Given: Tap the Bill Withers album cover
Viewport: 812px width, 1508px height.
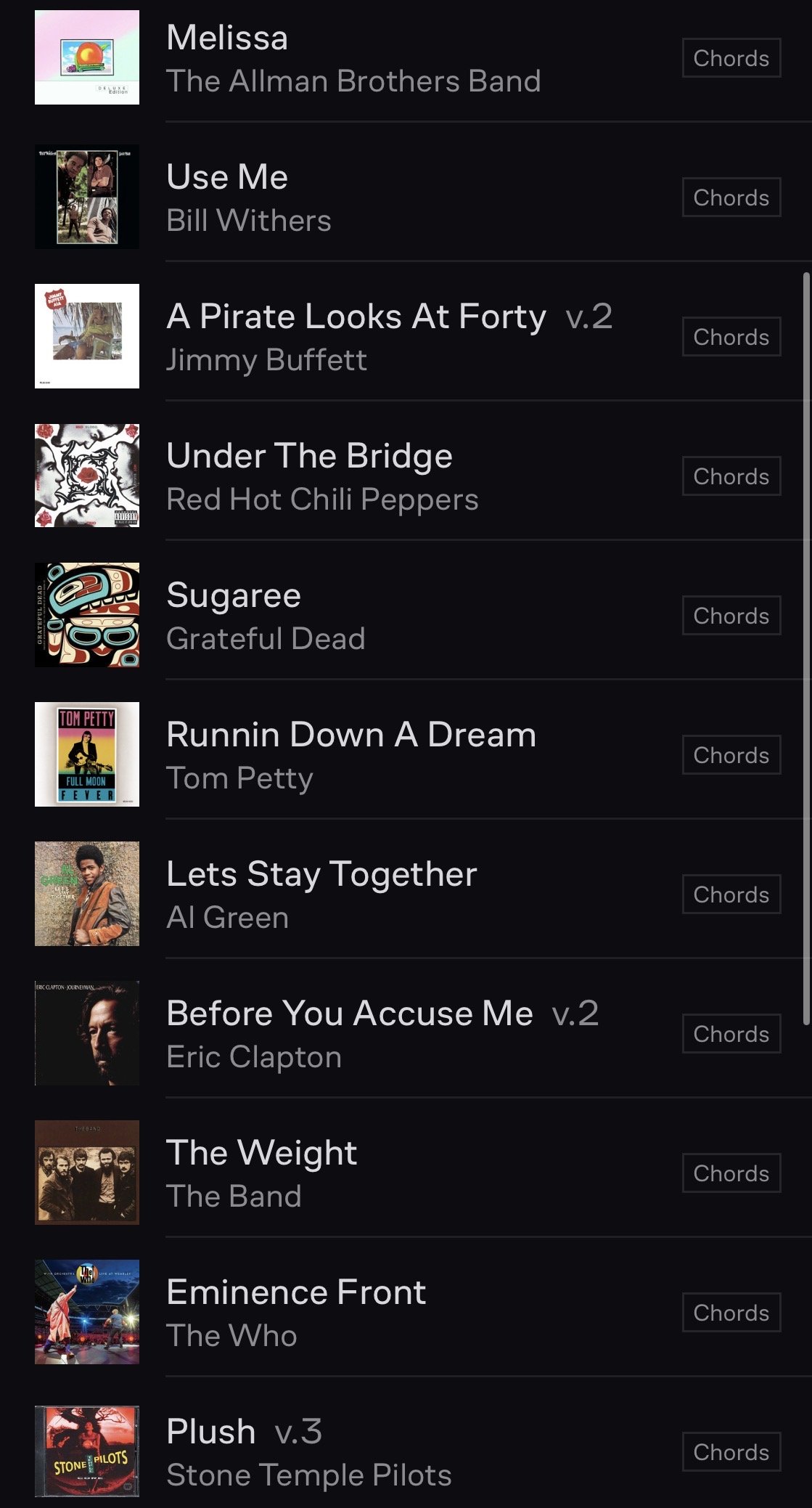Looking at the screenshot, I should coord(87,197).
